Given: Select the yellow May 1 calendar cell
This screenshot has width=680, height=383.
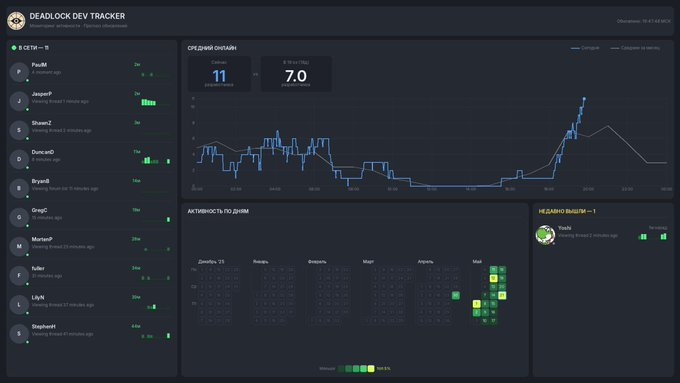Looking at the screenshot, I should point(476,304).
